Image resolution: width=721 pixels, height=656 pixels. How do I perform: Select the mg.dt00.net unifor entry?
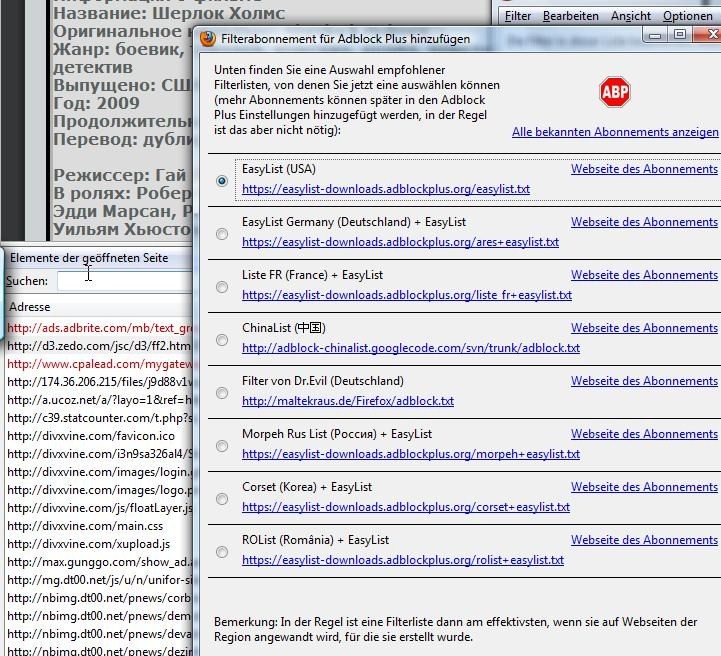(99, 580)
